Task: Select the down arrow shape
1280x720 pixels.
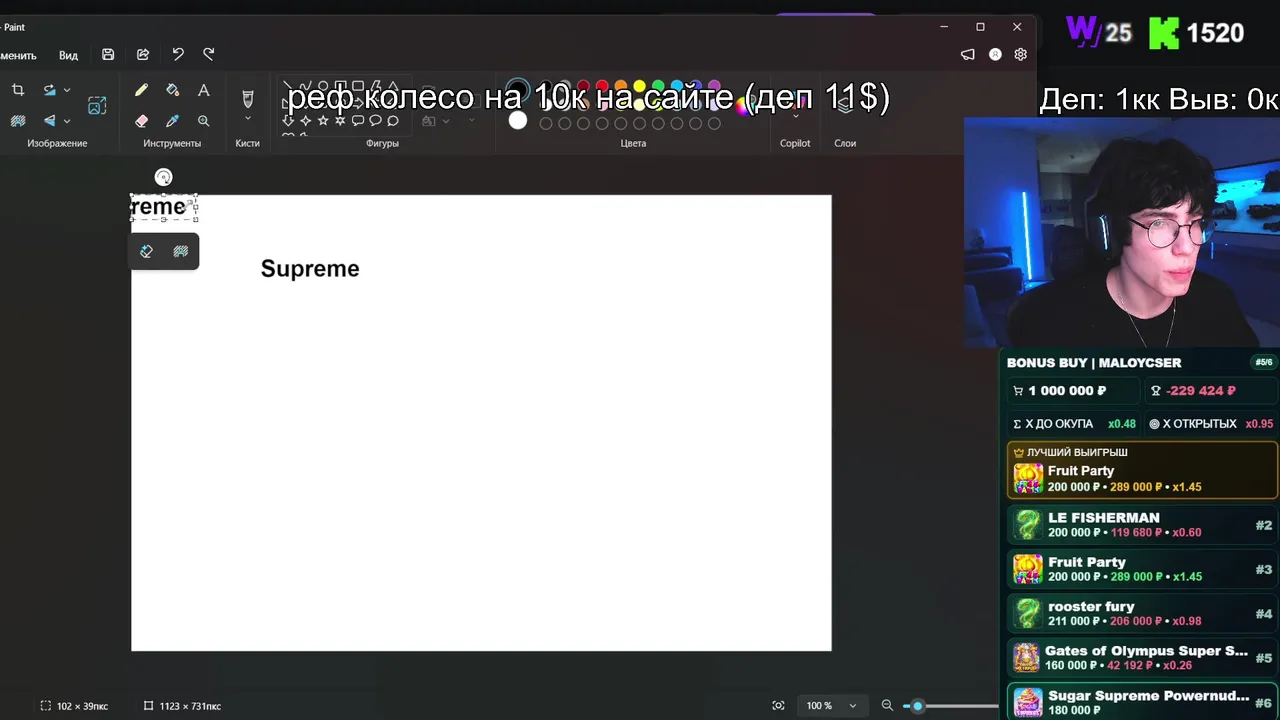Action: 288,120
